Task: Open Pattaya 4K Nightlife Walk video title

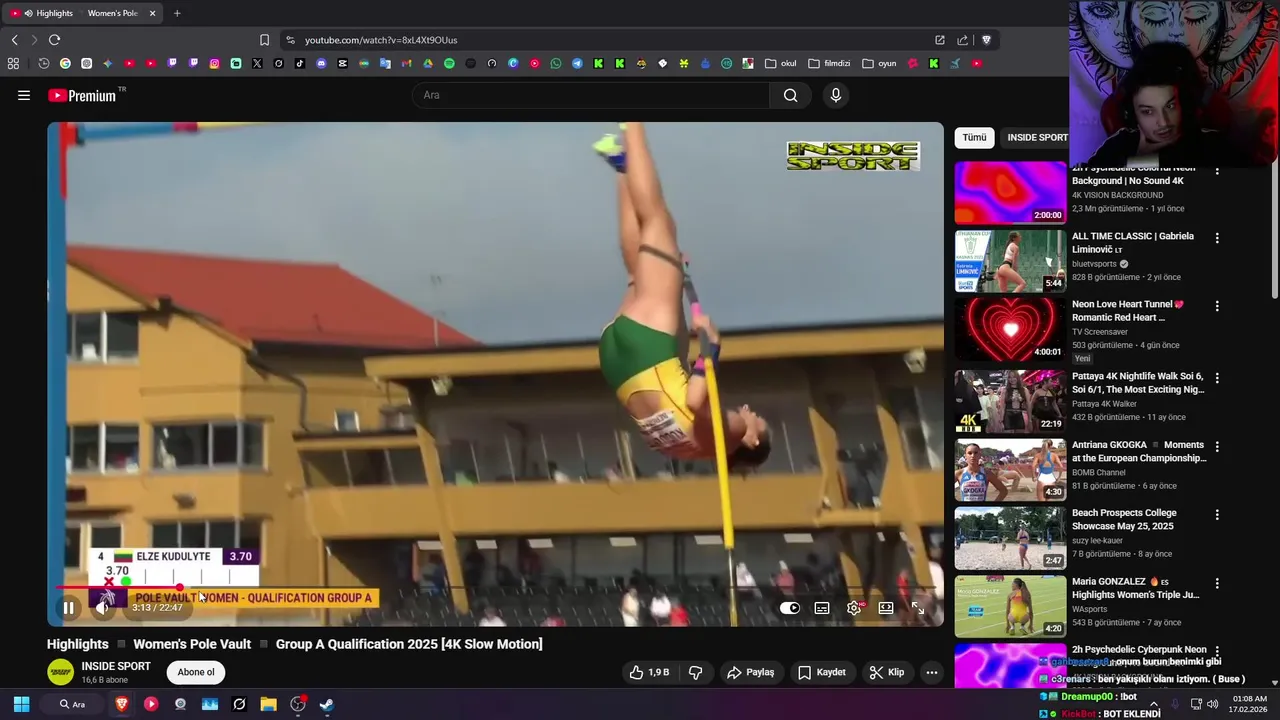Action: pyautogui.click(x=1138, y=383)
